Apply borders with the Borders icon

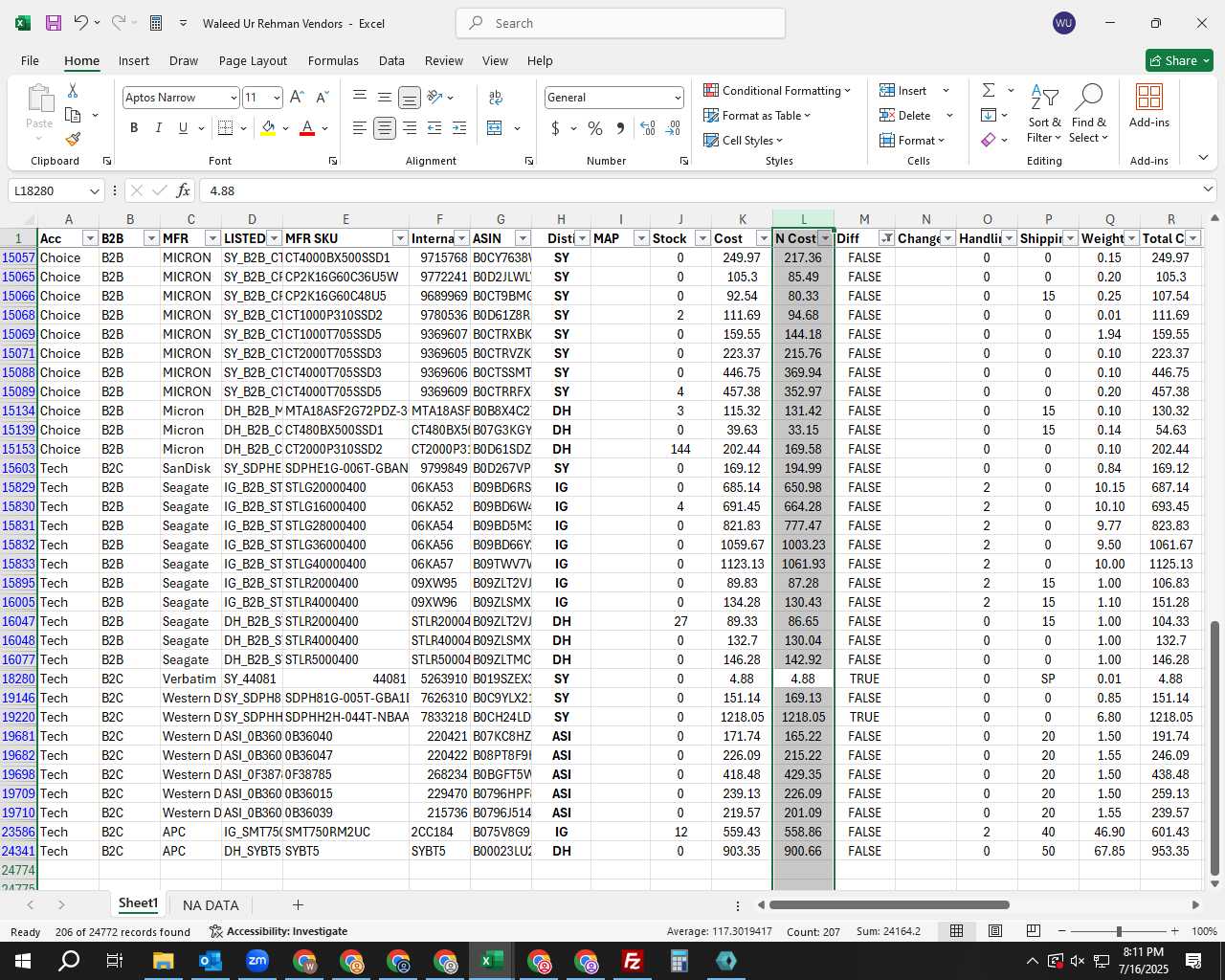[226, 128]
